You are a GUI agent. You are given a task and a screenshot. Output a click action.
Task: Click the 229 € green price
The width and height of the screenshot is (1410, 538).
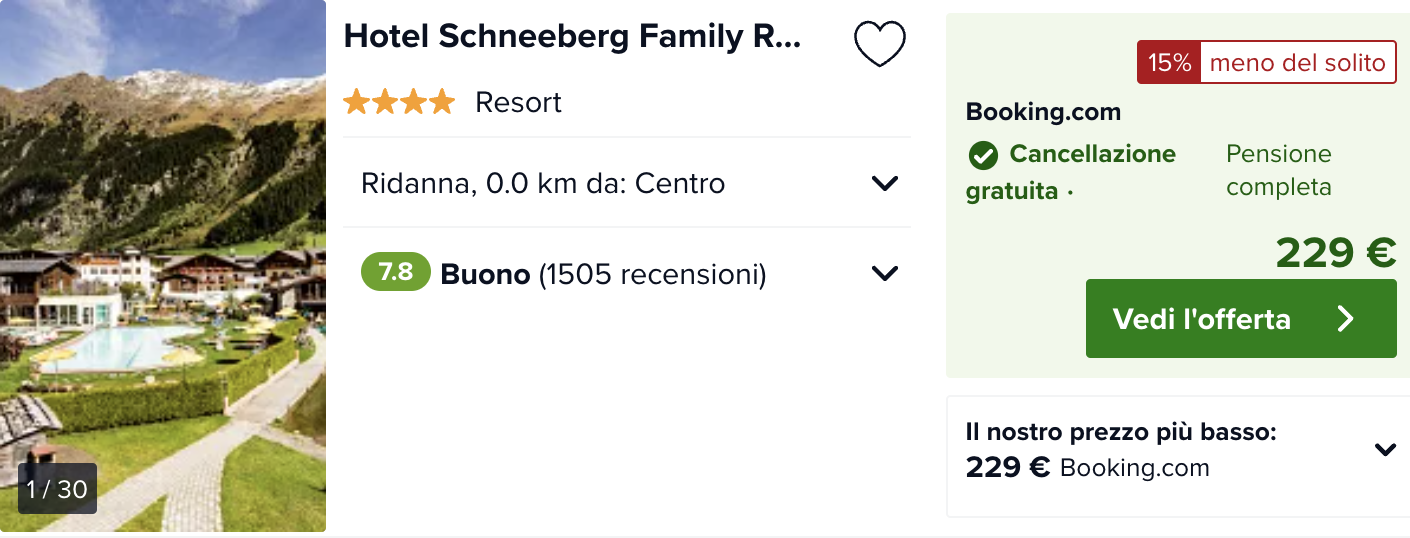pos(1336,253)
